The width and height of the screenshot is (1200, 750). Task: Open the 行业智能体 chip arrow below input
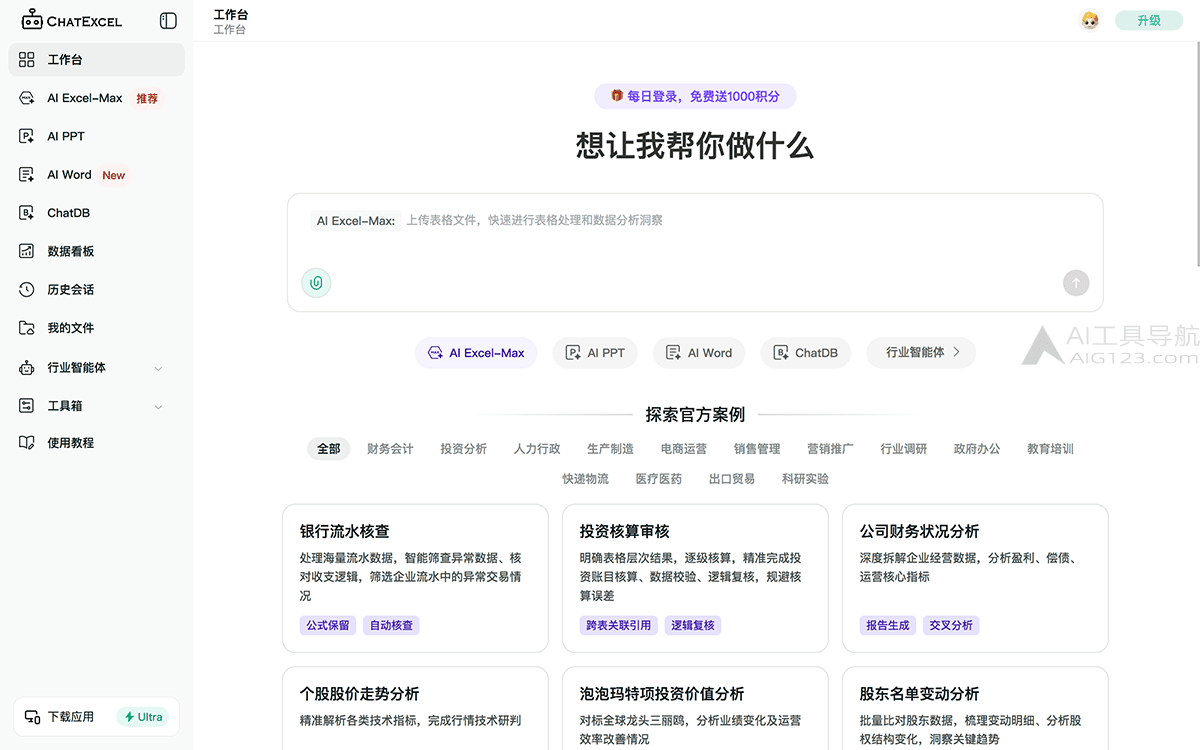[956, 352]
